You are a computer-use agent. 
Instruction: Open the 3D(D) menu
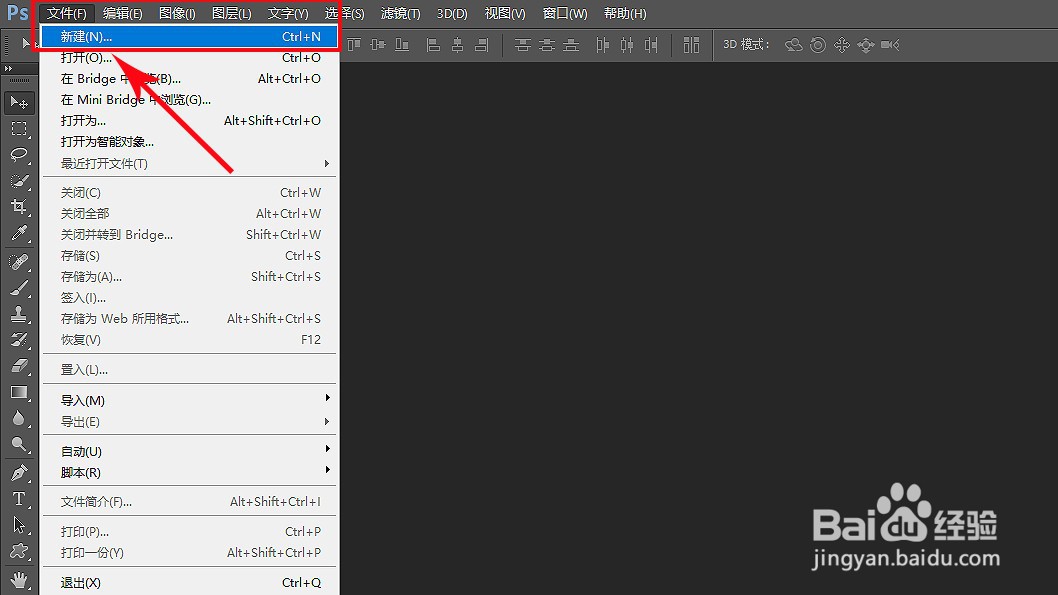[x=452, y=13]
